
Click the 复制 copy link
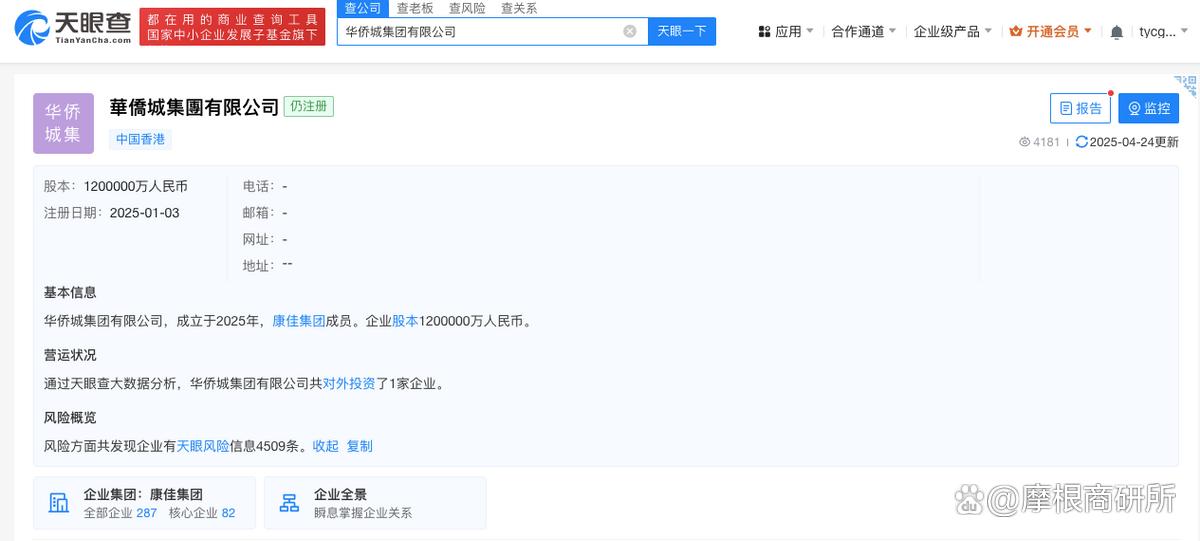[x=360, y=446]
